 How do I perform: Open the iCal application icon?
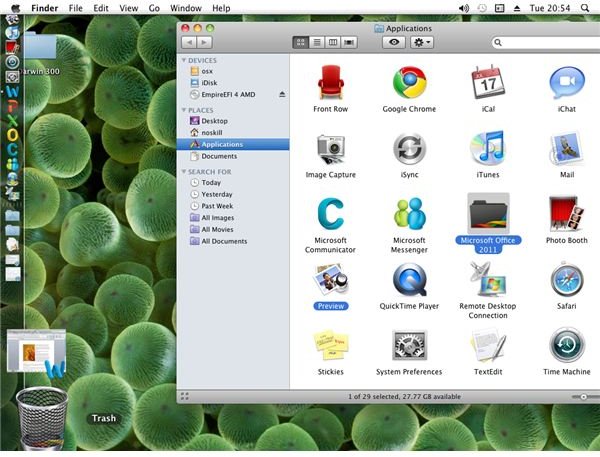click(x=488, y=82)
